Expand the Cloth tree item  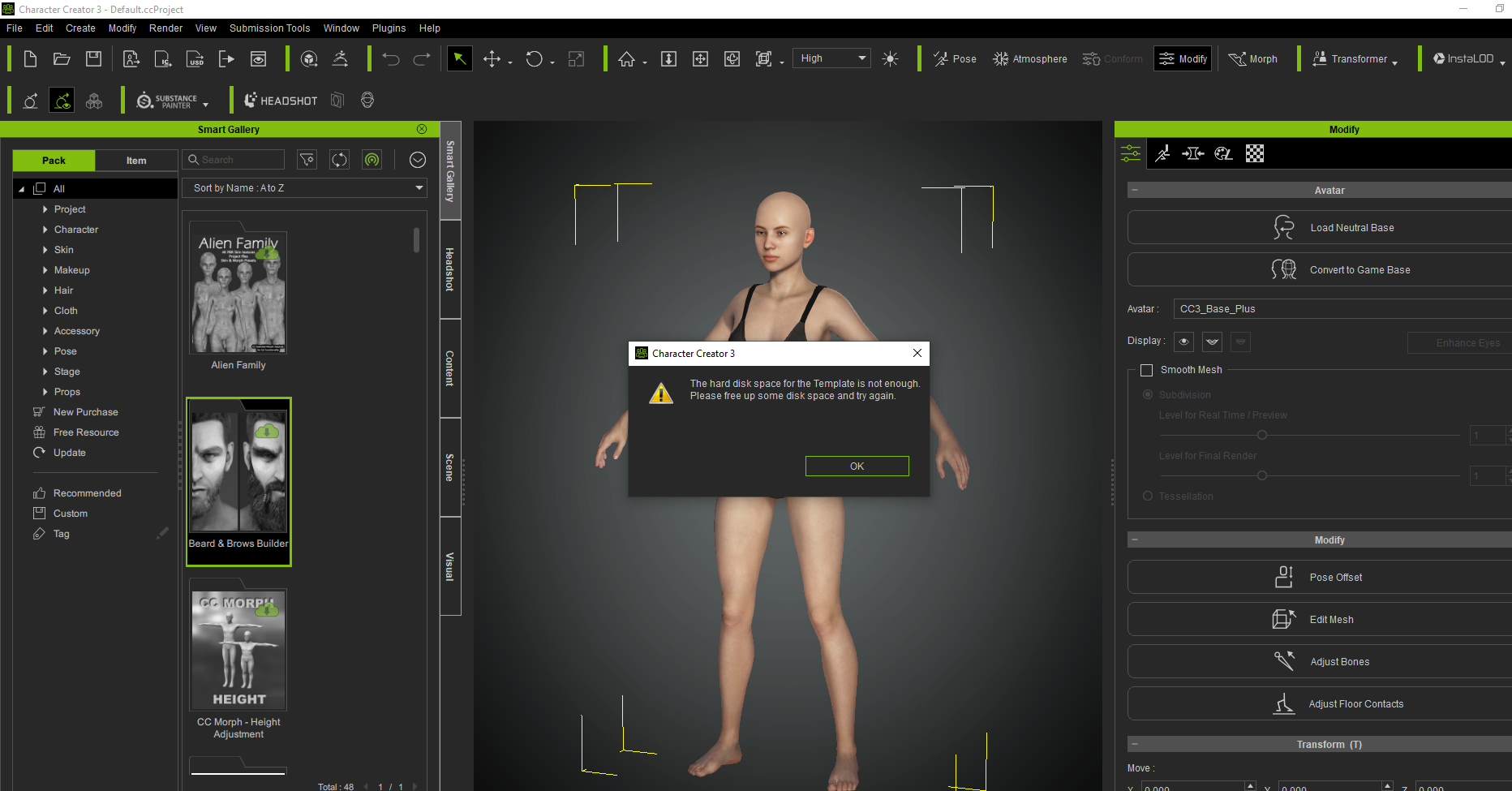pos(45,311)
